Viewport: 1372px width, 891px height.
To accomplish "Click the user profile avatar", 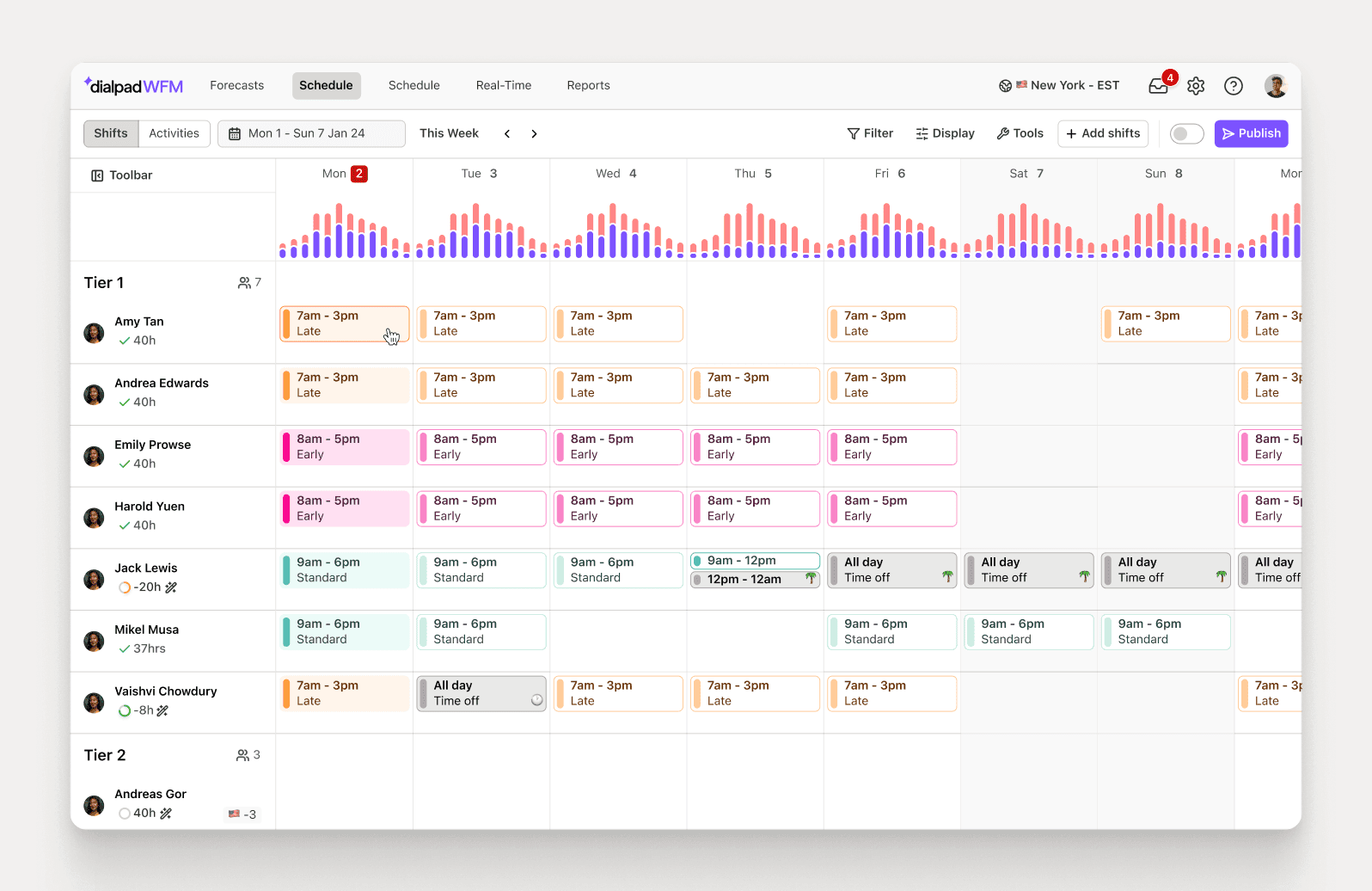I will (x=1275, y=86).
